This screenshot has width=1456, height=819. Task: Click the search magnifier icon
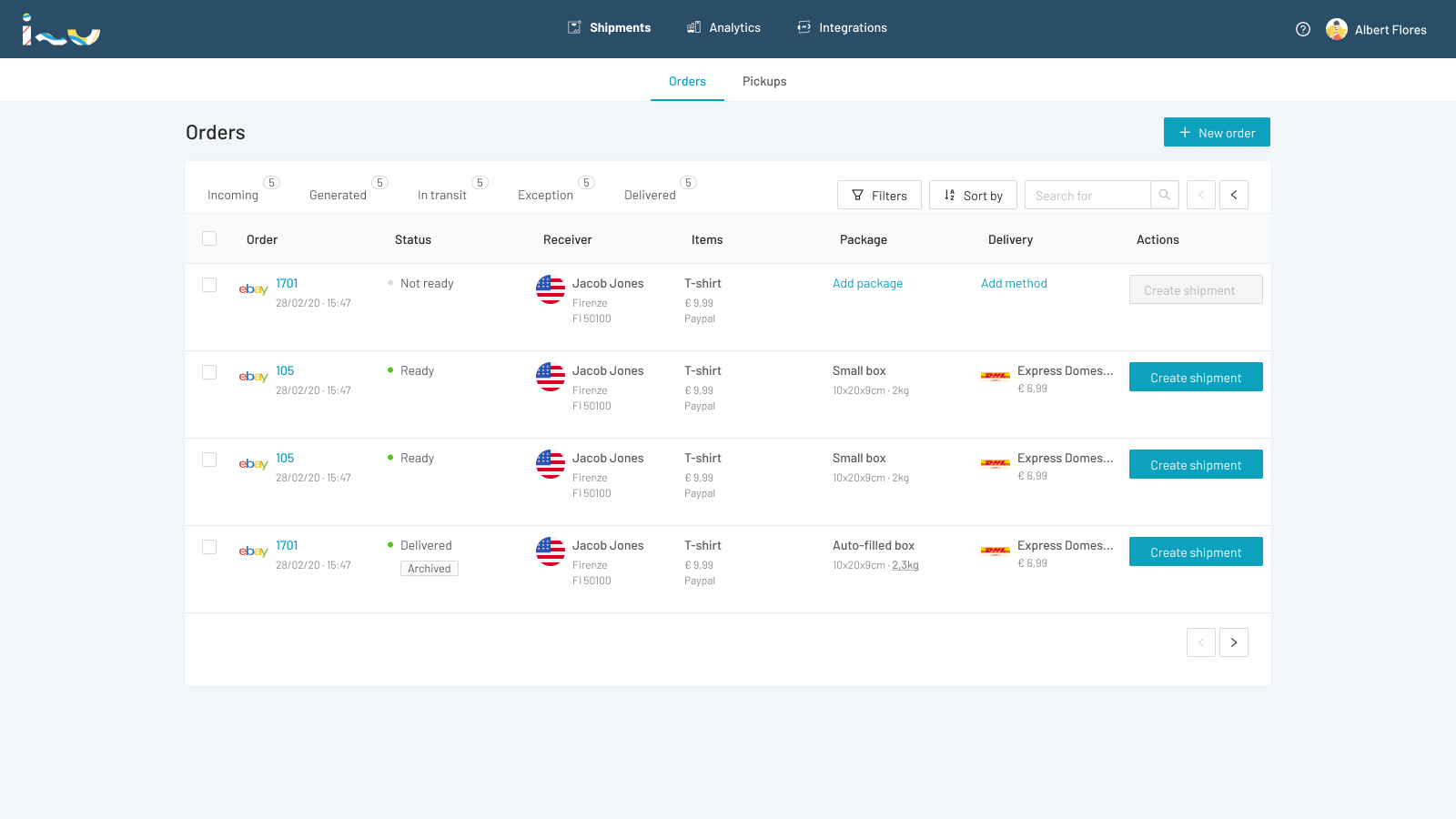coord(1165,195)
